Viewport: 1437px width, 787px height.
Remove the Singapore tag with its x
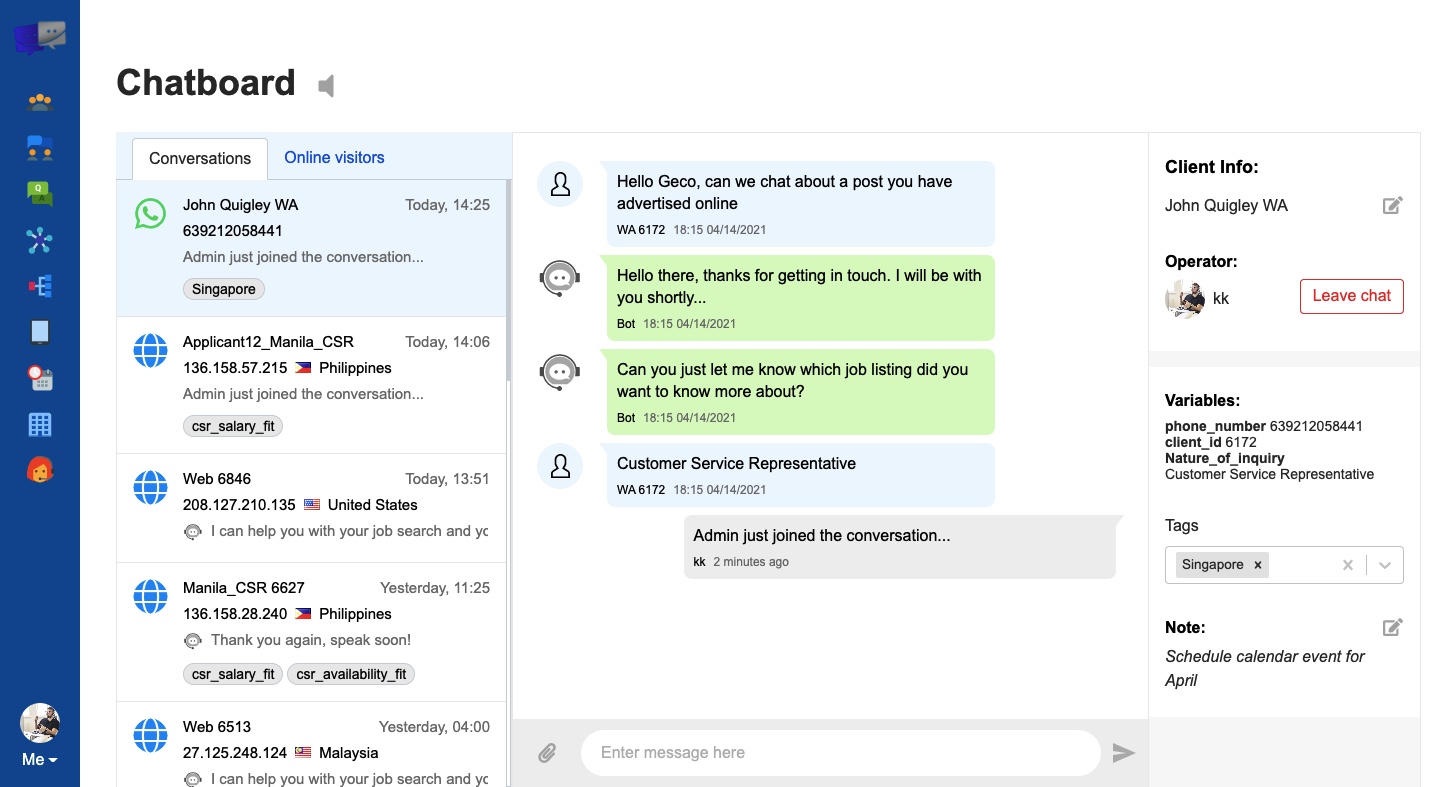click(x=1258, y=565)
